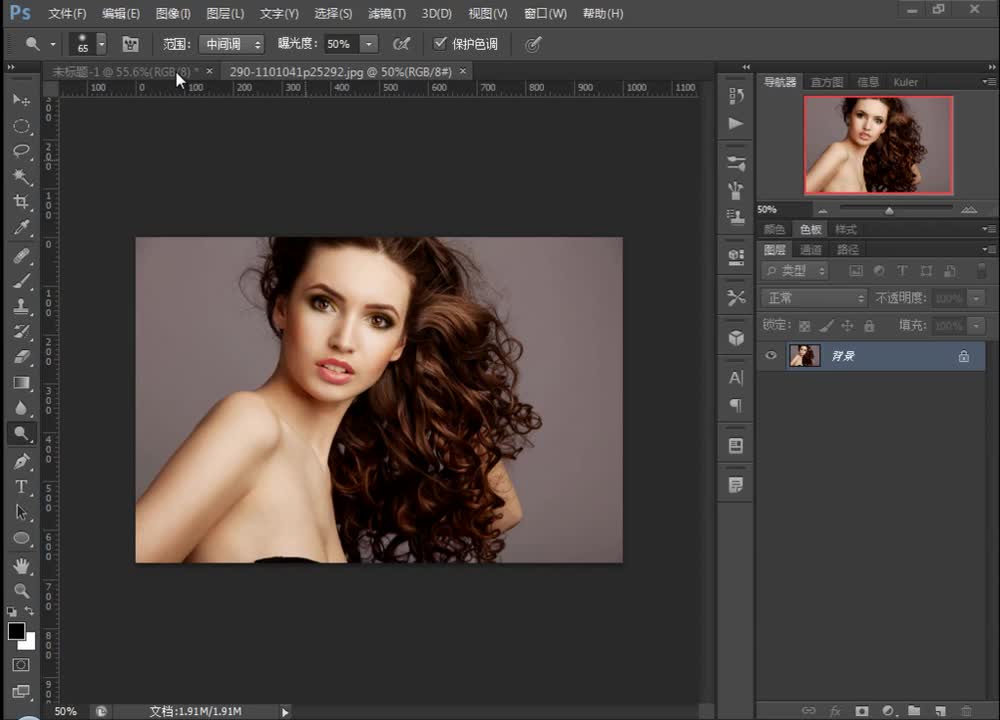Hide the 背景 layer with eye icon

771,356
